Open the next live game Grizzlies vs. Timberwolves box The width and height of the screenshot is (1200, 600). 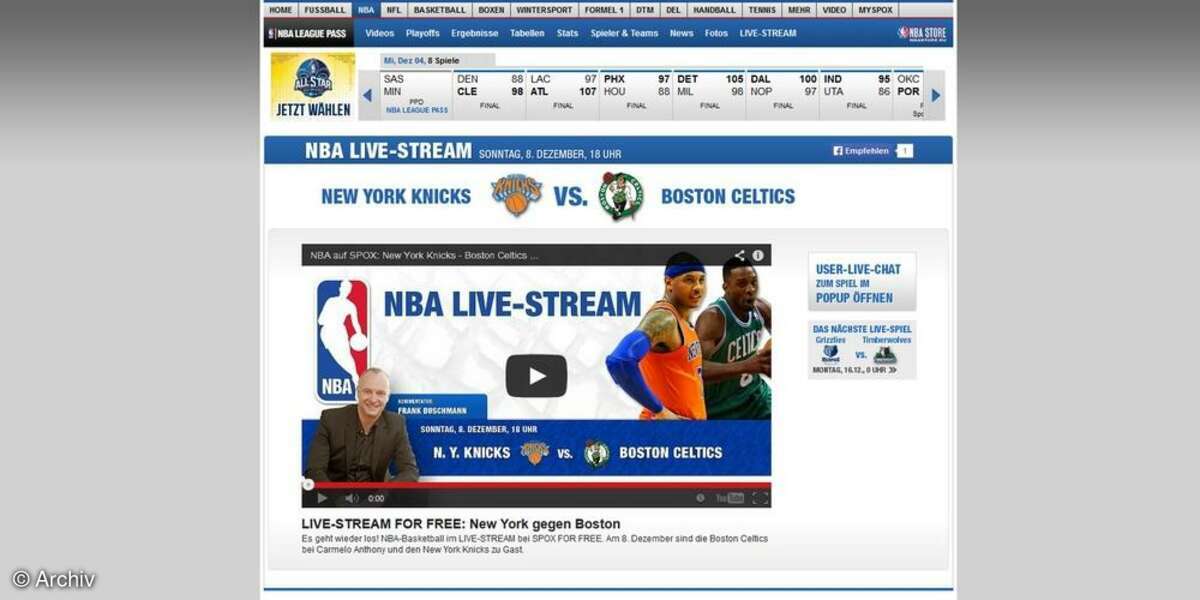pos(862,349)
